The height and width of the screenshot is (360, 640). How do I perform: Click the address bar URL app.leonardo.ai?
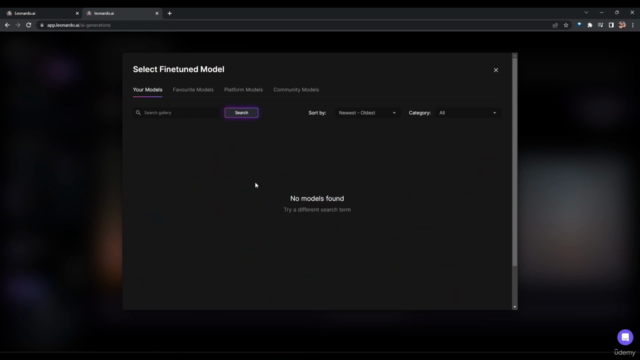point(78,25)
